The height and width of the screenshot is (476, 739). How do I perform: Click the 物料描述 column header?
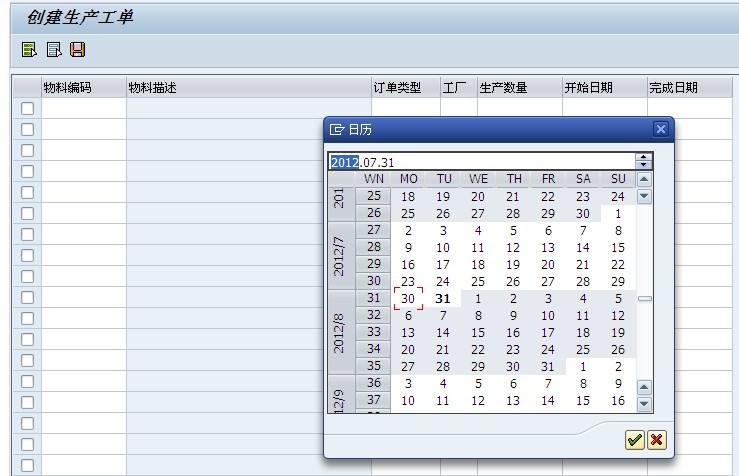(249, 88)
